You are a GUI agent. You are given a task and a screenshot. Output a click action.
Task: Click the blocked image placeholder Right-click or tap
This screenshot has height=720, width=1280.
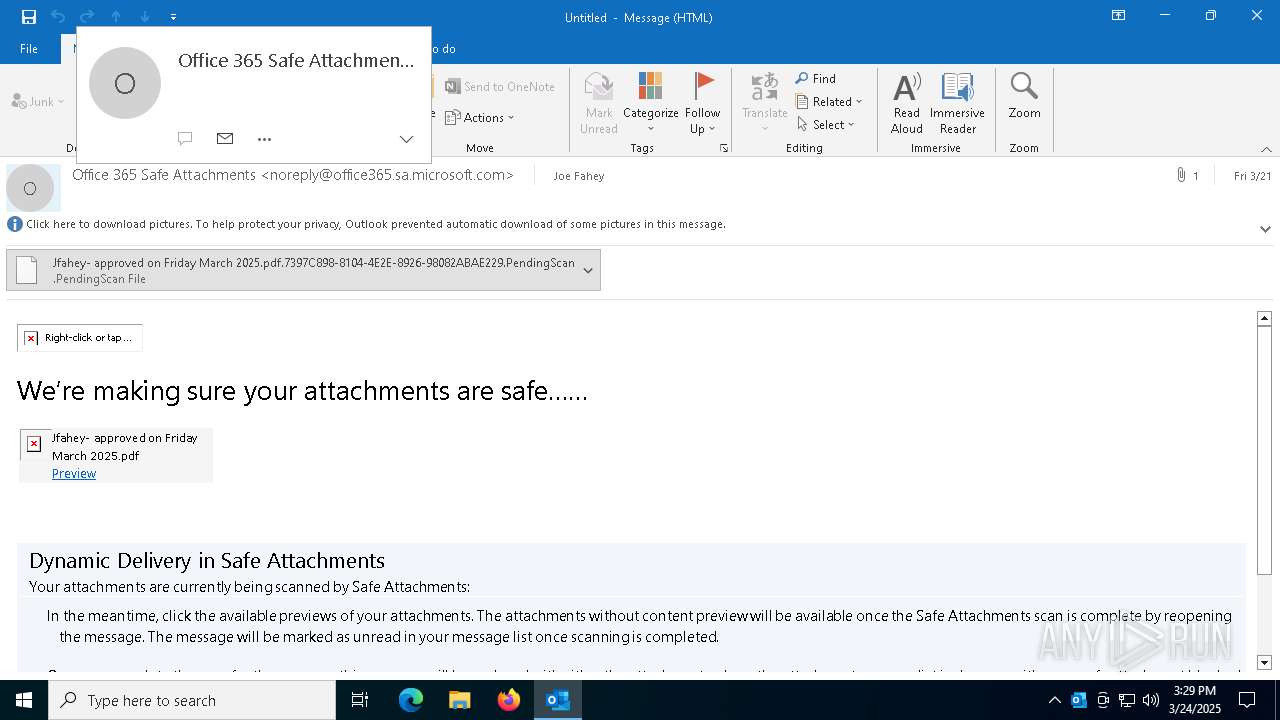click(x=80, y=338)
